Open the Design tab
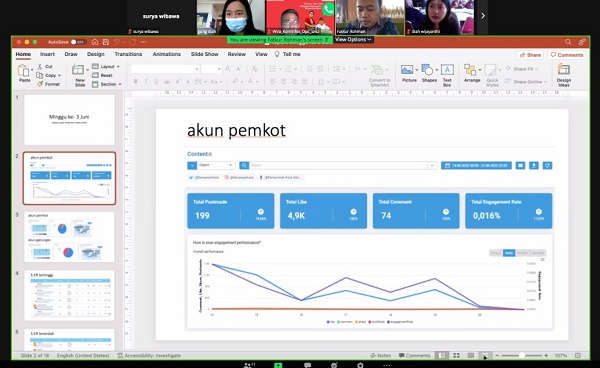This screenshot has width=600, height=368. (x=96, y=54)
